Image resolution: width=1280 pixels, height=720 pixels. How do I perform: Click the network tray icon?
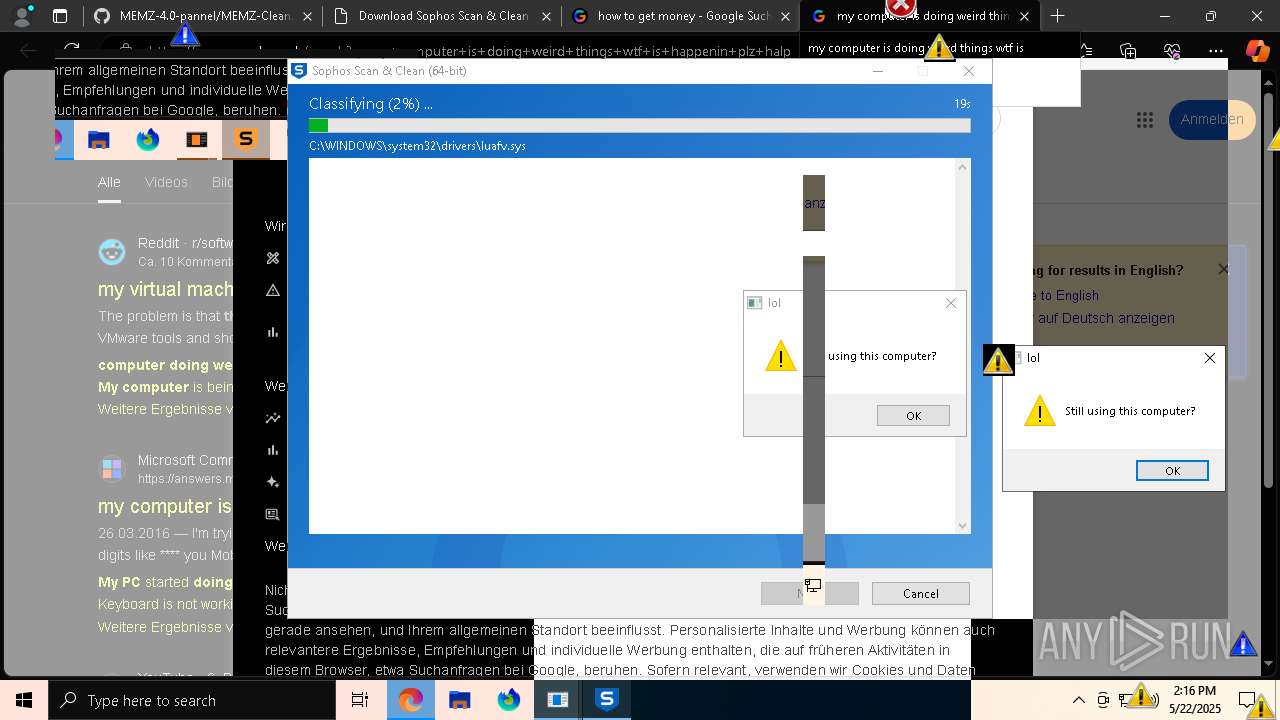coord(1128,700)
